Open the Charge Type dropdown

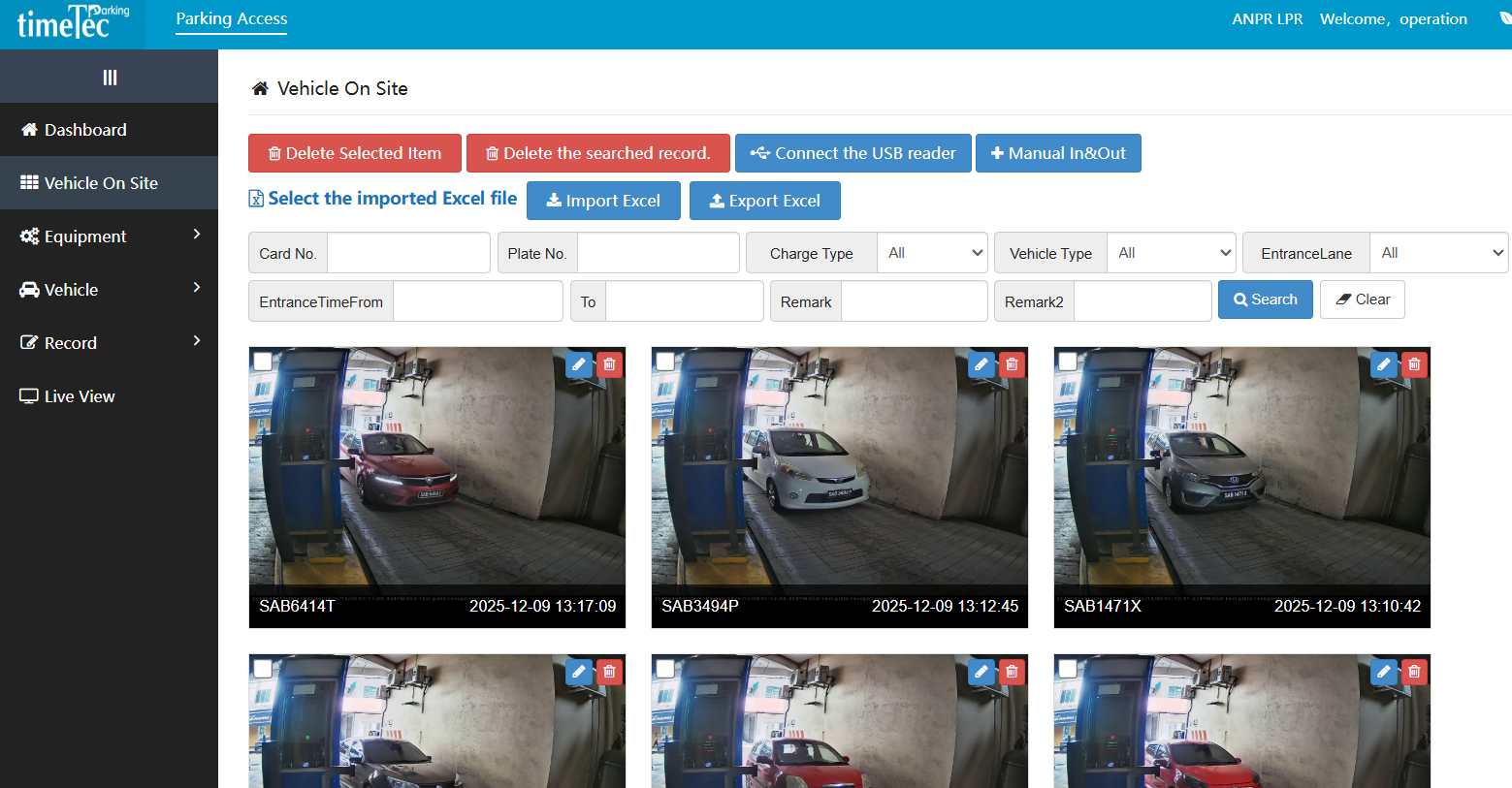932,253
